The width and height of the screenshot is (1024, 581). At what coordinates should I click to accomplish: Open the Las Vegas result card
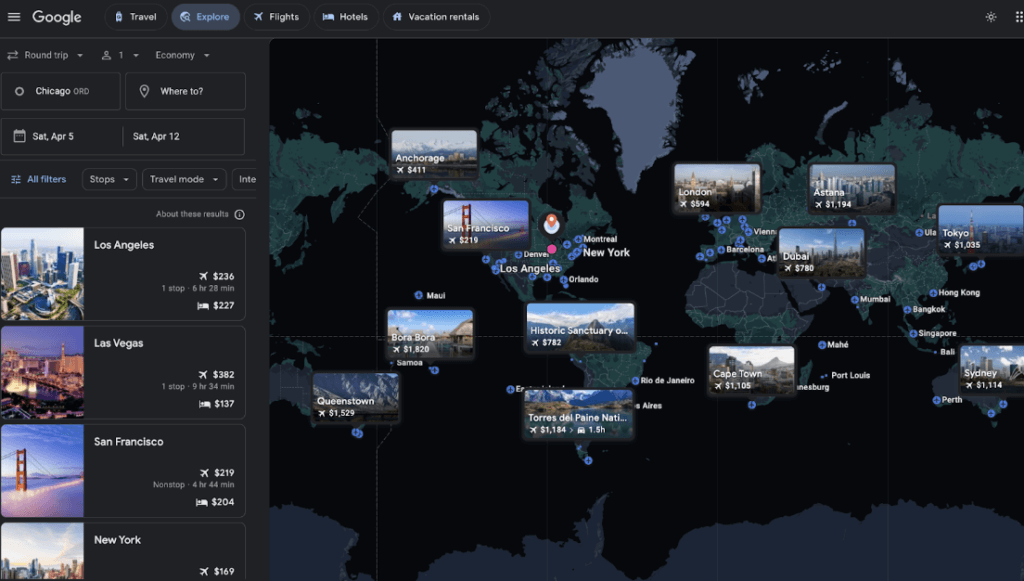[x=123, y=372]
